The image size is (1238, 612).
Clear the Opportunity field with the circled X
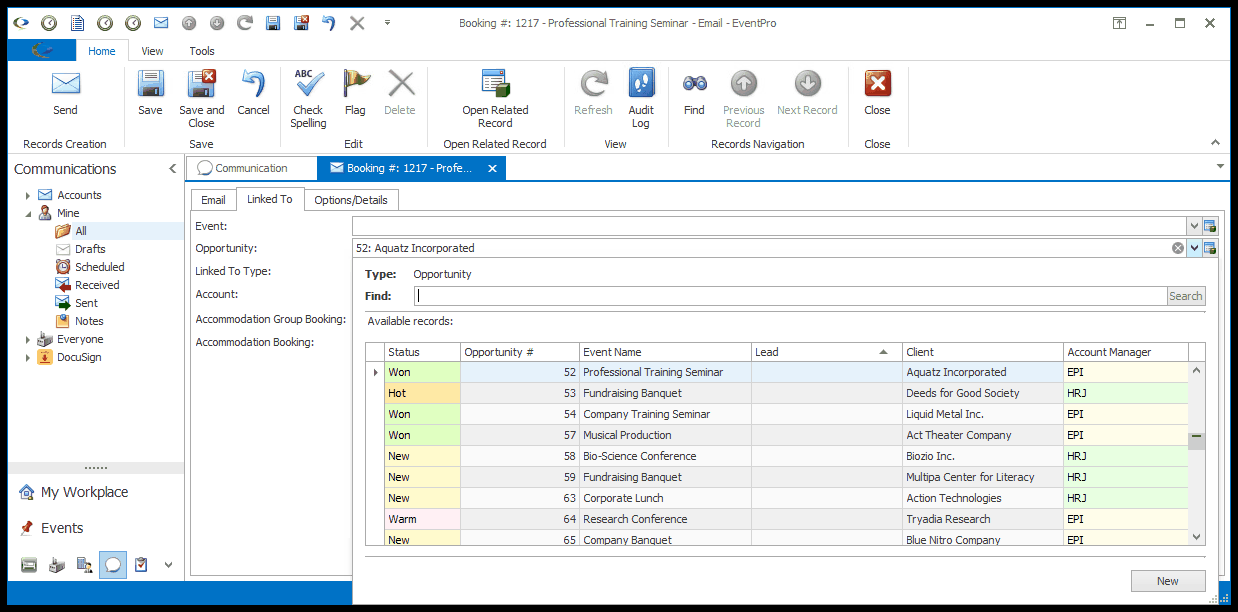(1178, 248)
